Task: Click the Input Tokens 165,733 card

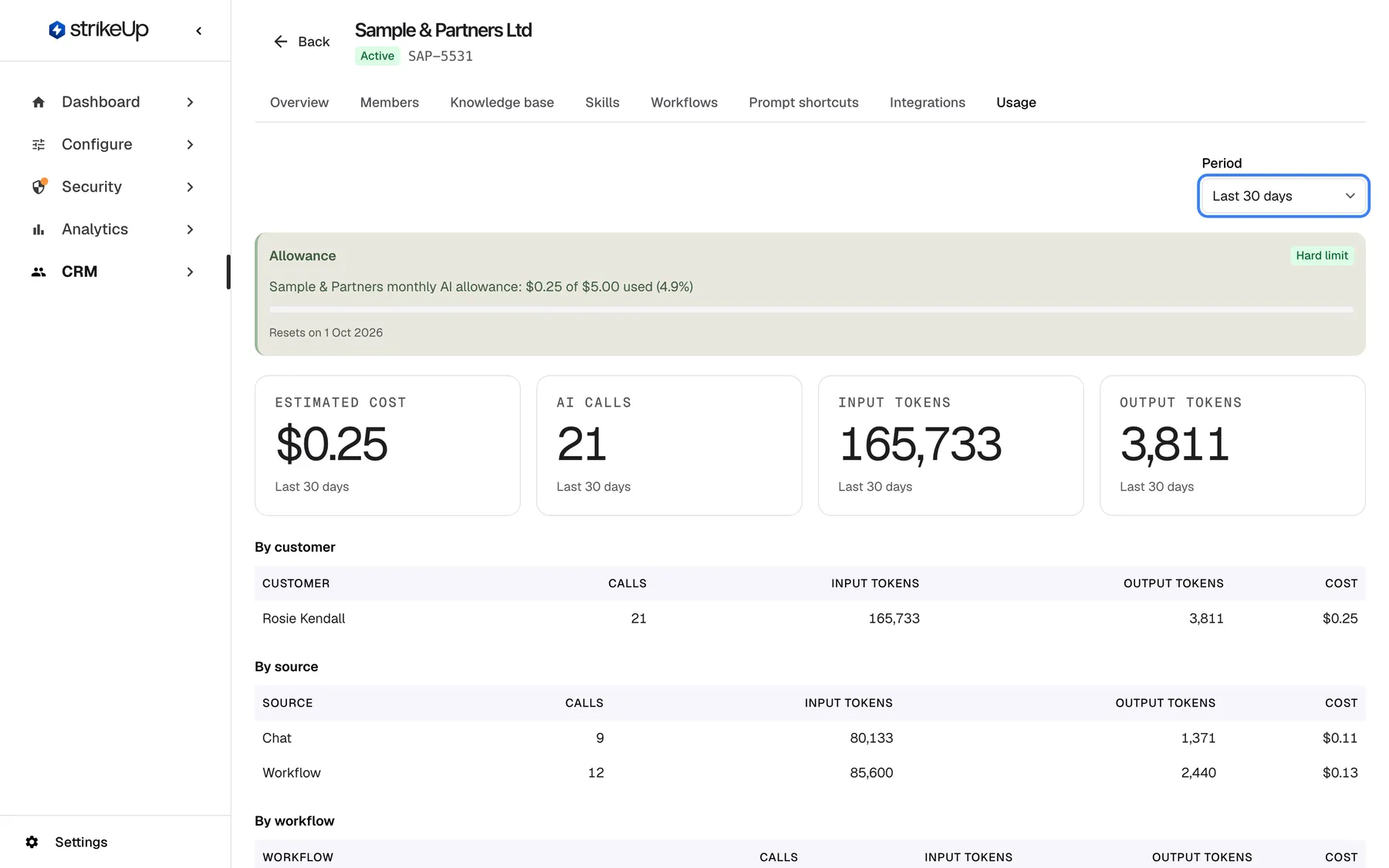Action: [951, 445]
